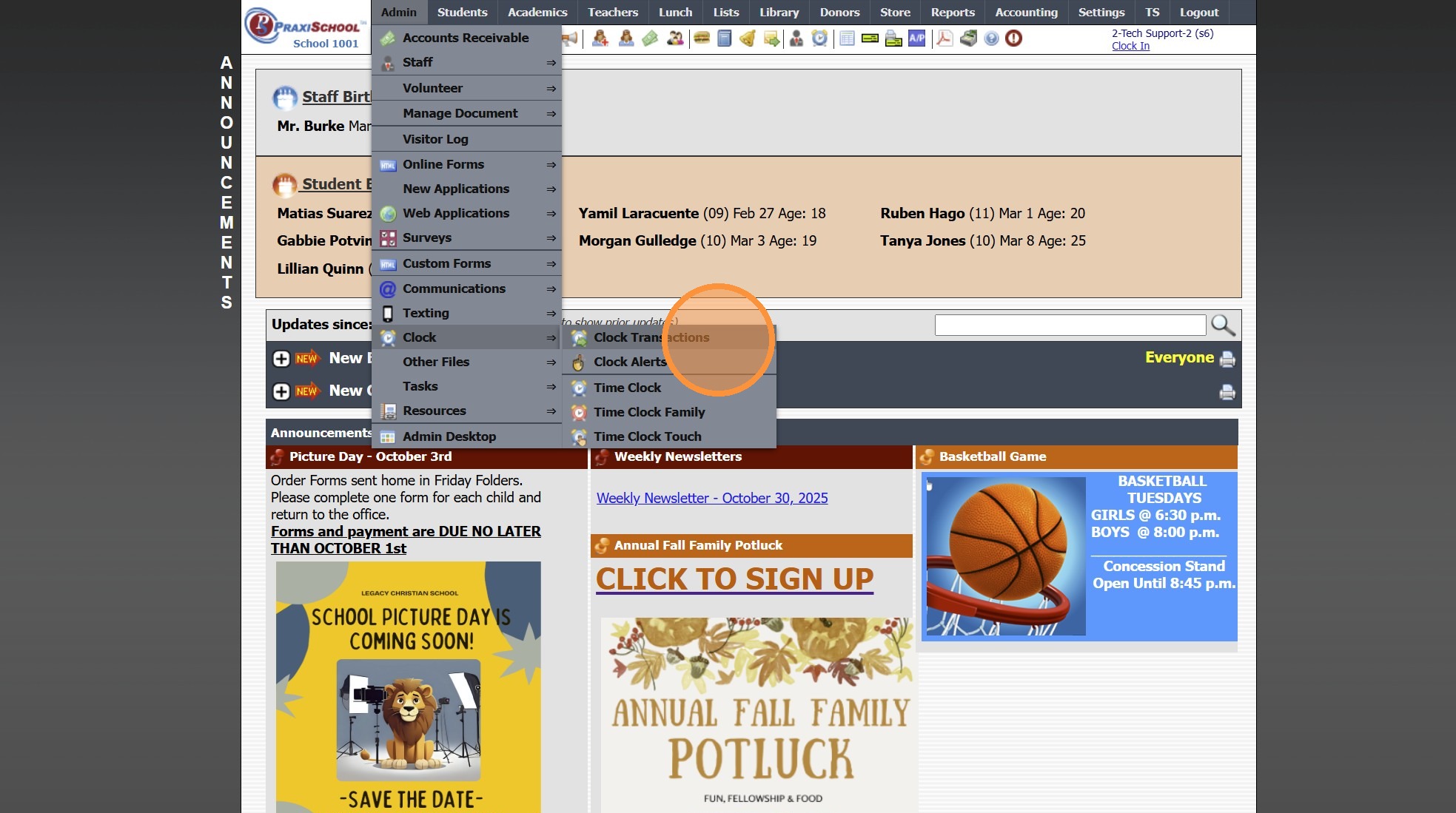Click the blue help question mark icon
The width and height of the screenshot is (1456, 813).
pos(991,38)
